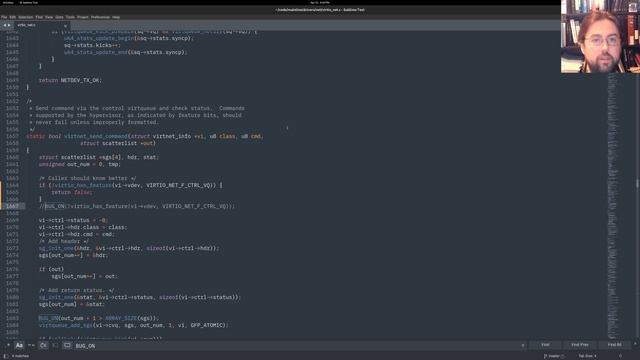Toggle wrap search option
Image resolution: width=640 pixels, height=360 pixels.
click(x=43, y=345)
